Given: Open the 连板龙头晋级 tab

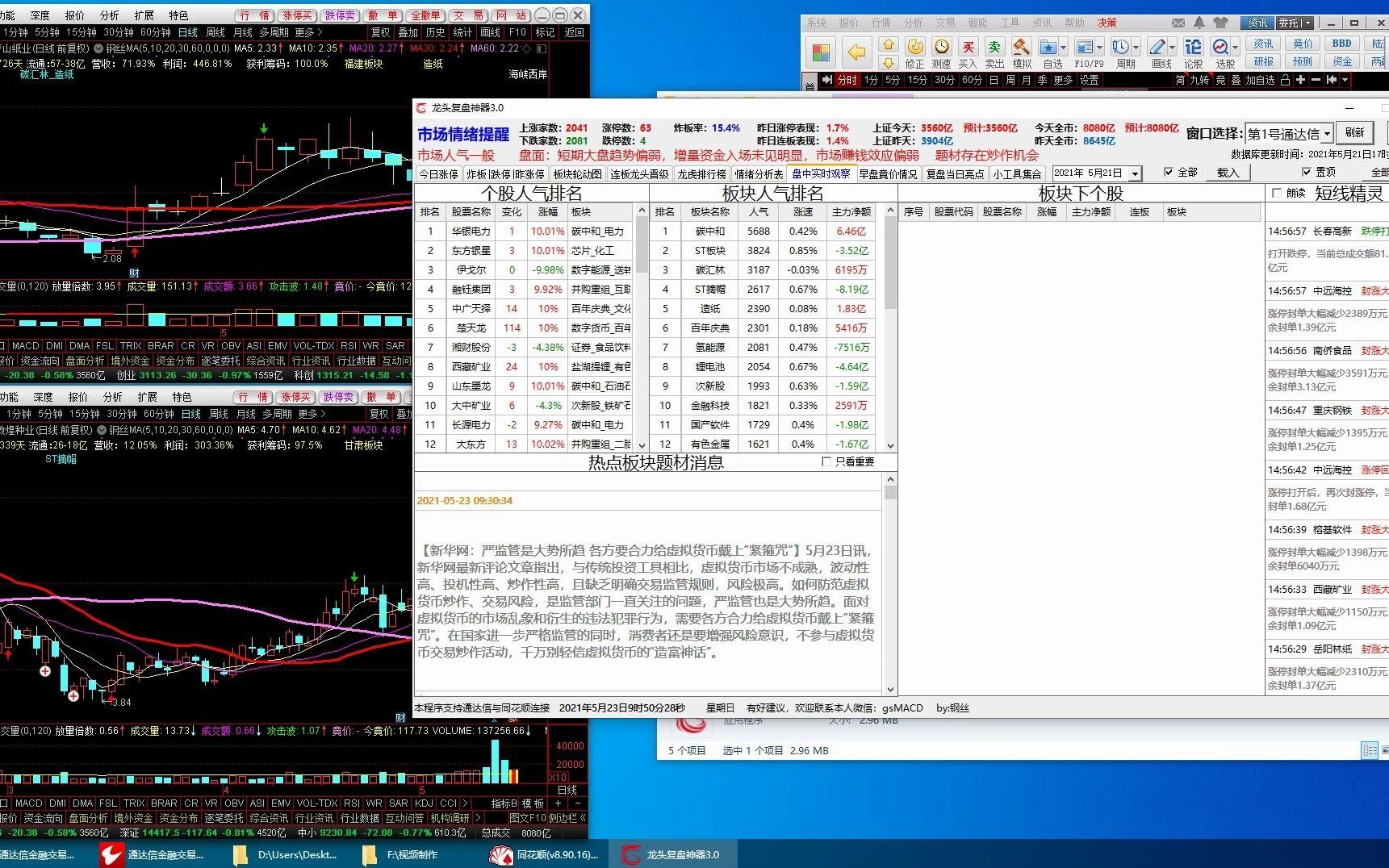Looking at the screenshot, I should click(x=639, y=173).
